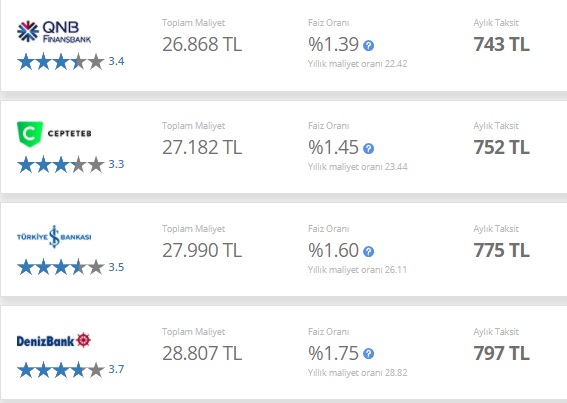The width and height of the screenshot is (567, 403).
Task: Open the help icon next to %1.60
Action: [368, 251]
